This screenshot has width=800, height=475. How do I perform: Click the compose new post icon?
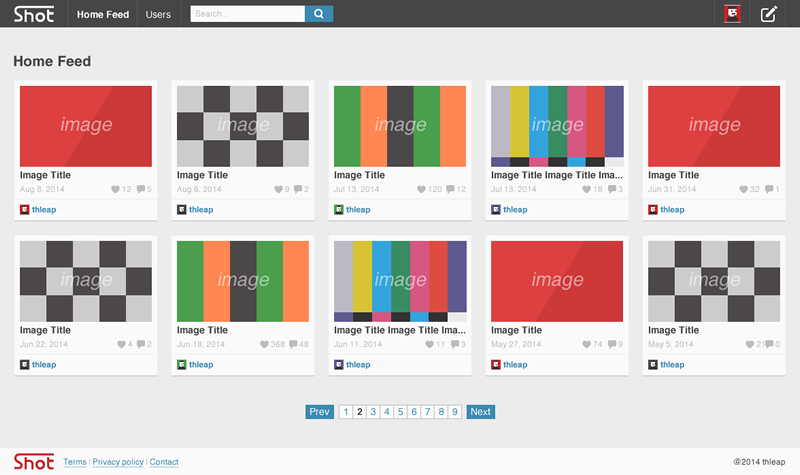tap(768, 14)
